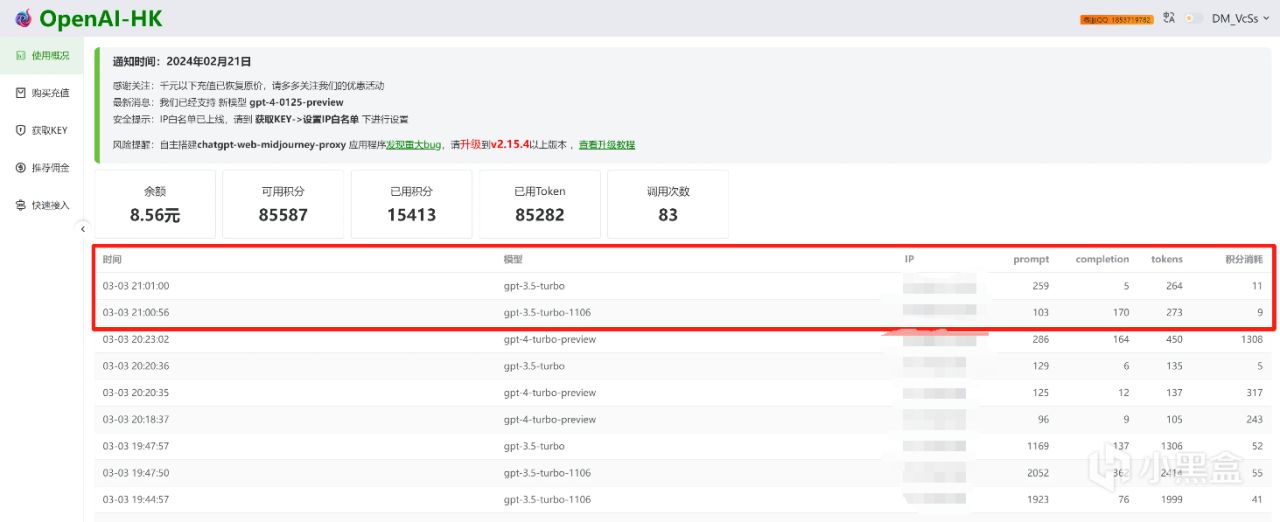Open the 使用概况 sidebar menu item
The width and height of the screenshot is (1280, 522).
pyautogui.click(x=42, y=55)
